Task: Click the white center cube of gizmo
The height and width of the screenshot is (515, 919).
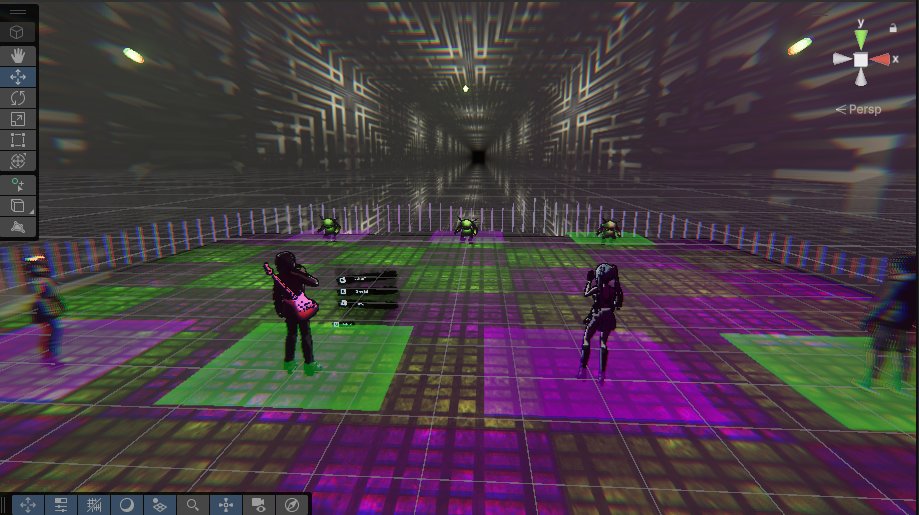Action: (860, 59)
